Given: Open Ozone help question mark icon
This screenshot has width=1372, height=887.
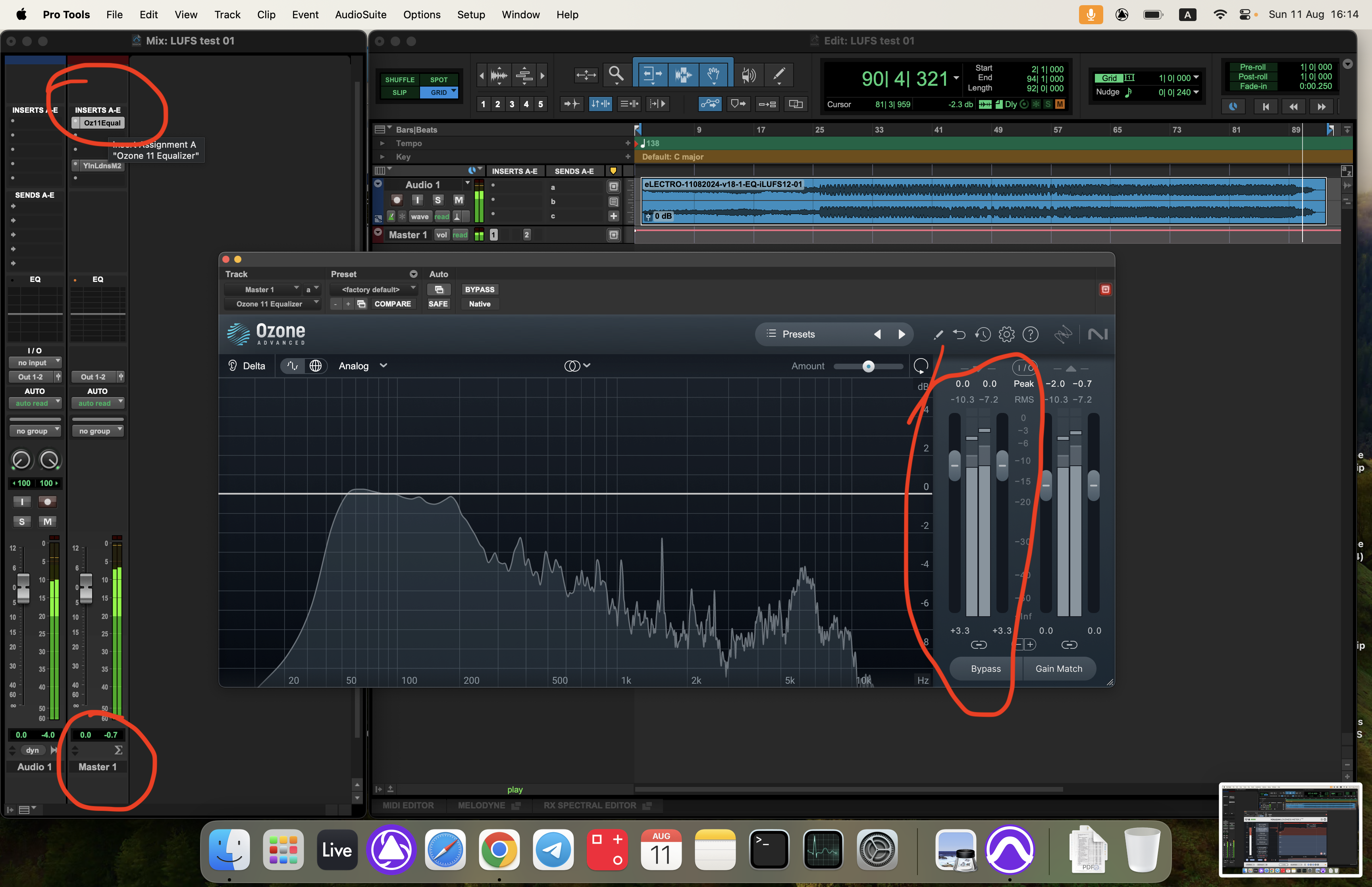Looking at the screenshot, I should tap(1030, 334).
